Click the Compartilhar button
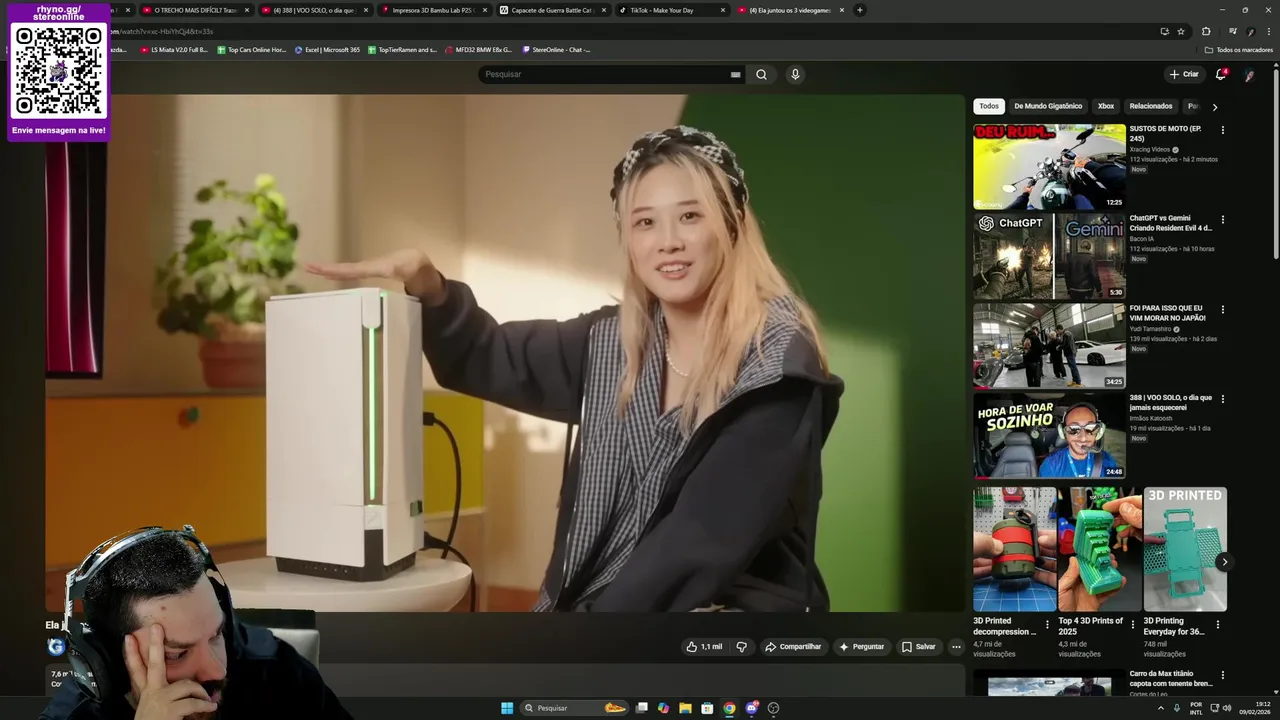 [x=792, y=647]
